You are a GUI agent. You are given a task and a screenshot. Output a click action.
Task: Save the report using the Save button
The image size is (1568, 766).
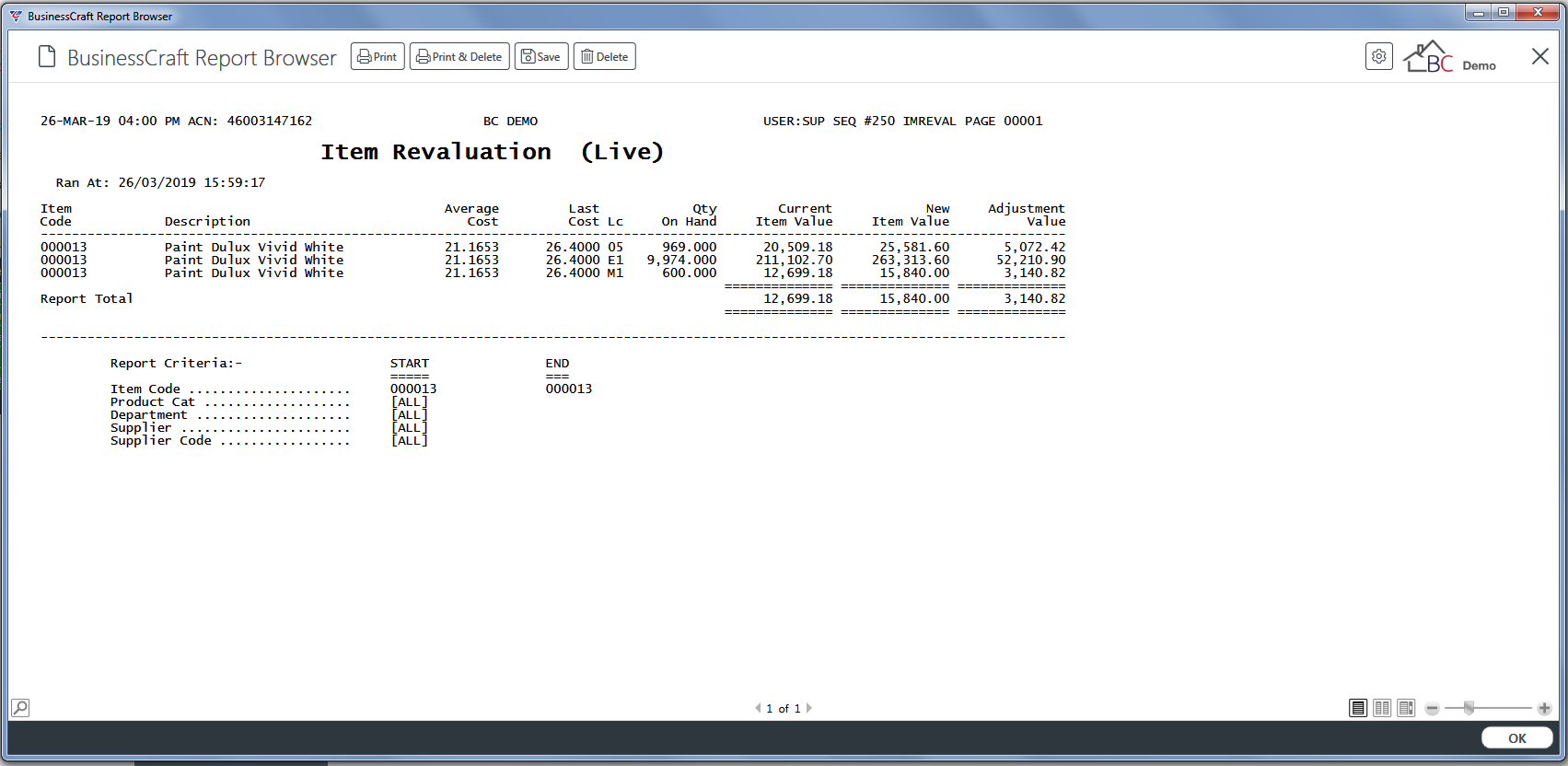(x=541, y=57)
